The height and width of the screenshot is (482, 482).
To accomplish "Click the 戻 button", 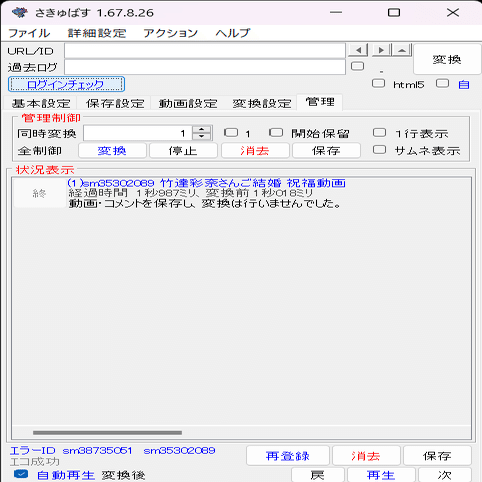I will [317, 475].
